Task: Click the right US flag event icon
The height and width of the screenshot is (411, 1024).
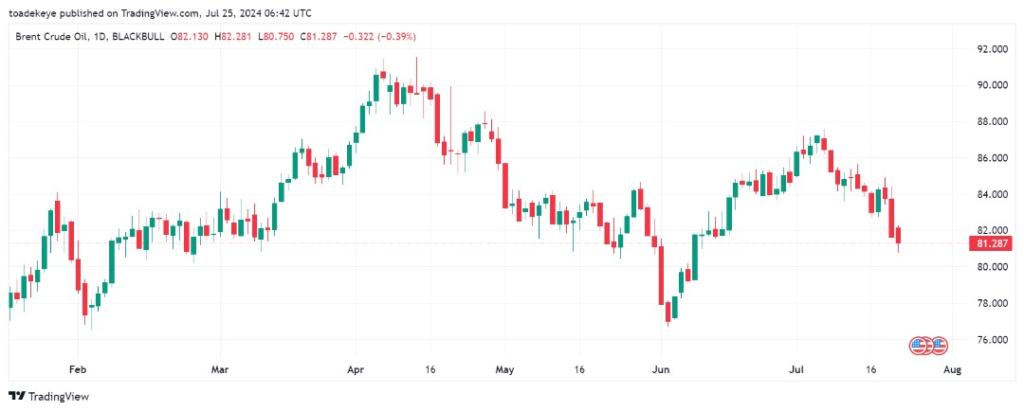Action: 938,346
